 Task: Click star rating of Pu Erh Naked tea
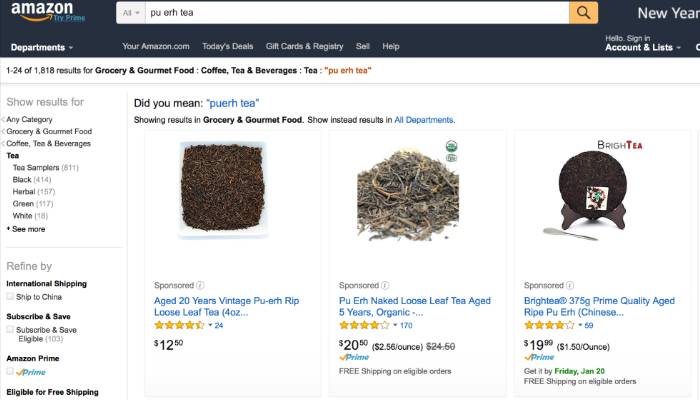click(364, 325)
